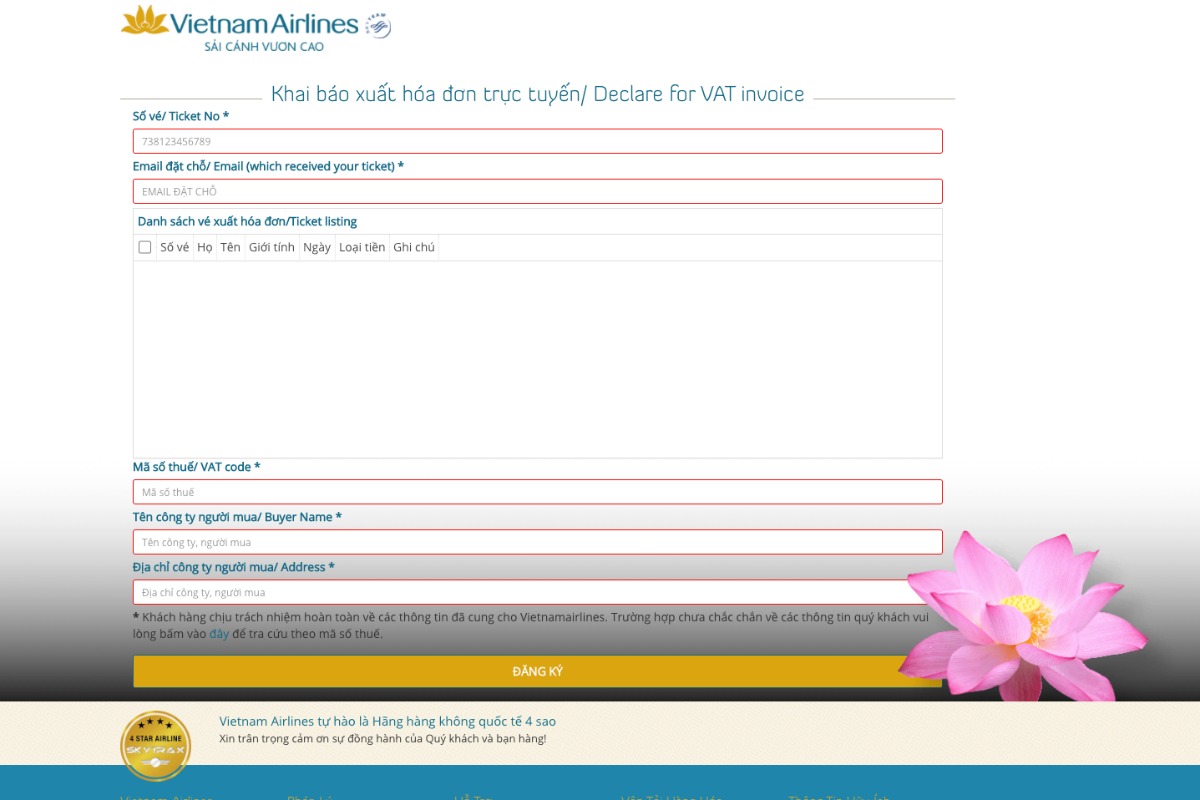Open the 'đây' tax code lookup link
This screenshot has height=800, width=1200.
point(219,634)
